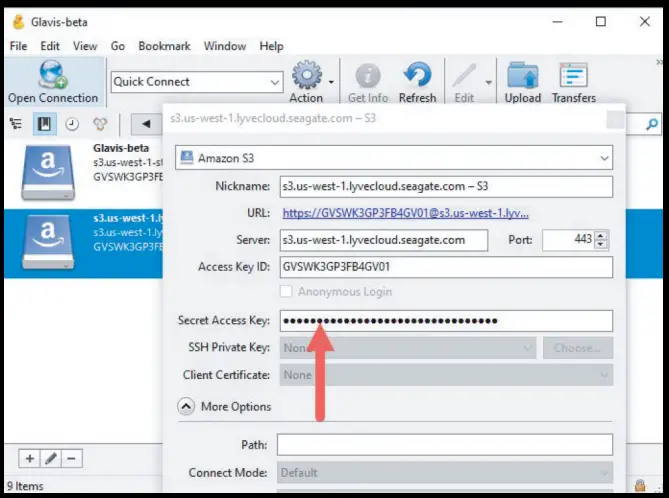Open the Go menu
Screen dimensions: 669x498
tap(118, 46)
